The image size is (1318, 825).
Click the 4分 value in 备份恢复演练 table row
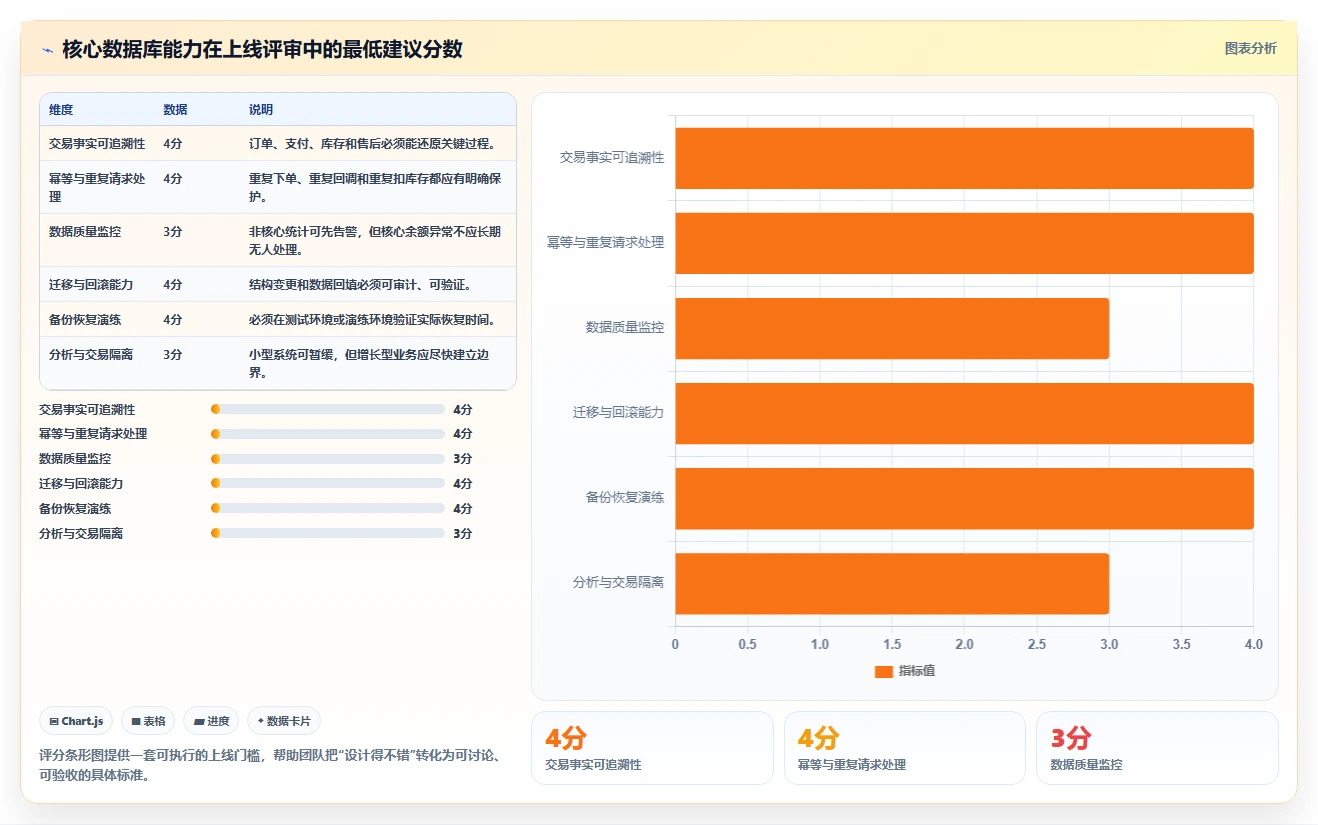click(x=173, y=320)
